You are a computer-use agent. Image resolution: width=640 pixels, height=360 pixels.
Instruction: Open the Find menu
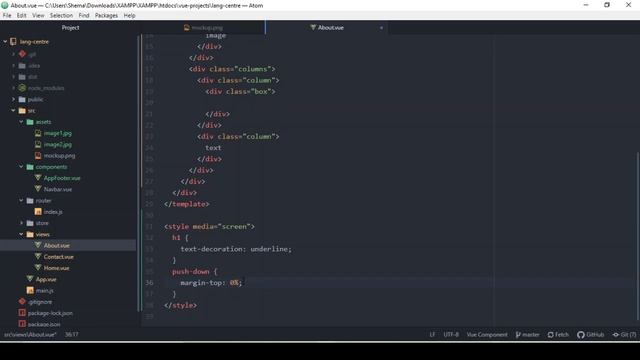[x=84, y=15]
